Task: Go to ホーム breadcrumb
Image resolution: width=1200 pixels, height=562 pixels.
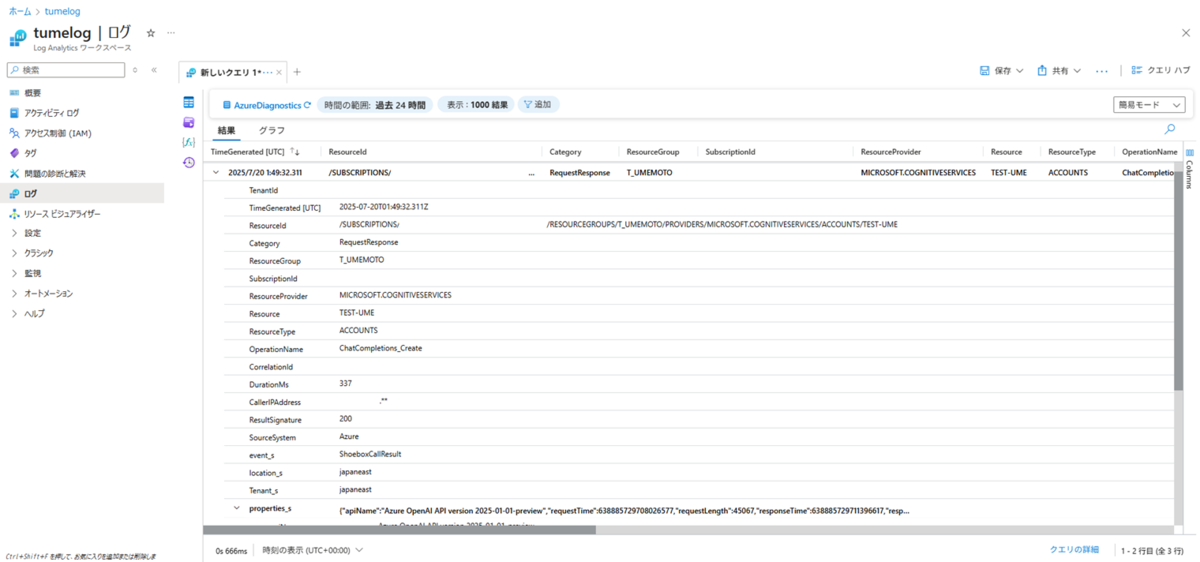Action: pos(19,11)
